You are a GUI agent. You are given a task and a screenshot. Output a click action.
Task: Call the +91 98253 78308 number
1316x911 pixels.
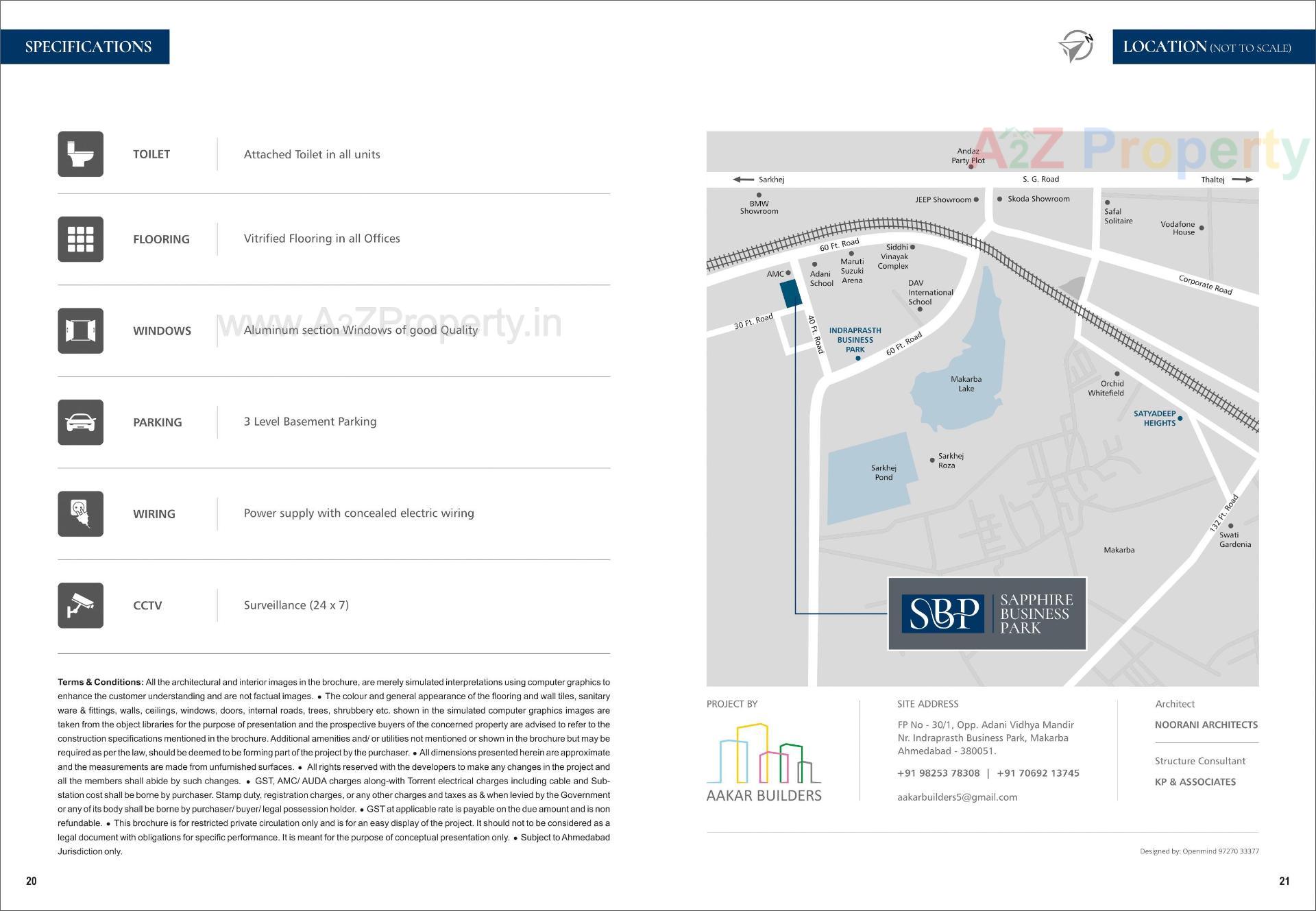(x=938, y=773)
